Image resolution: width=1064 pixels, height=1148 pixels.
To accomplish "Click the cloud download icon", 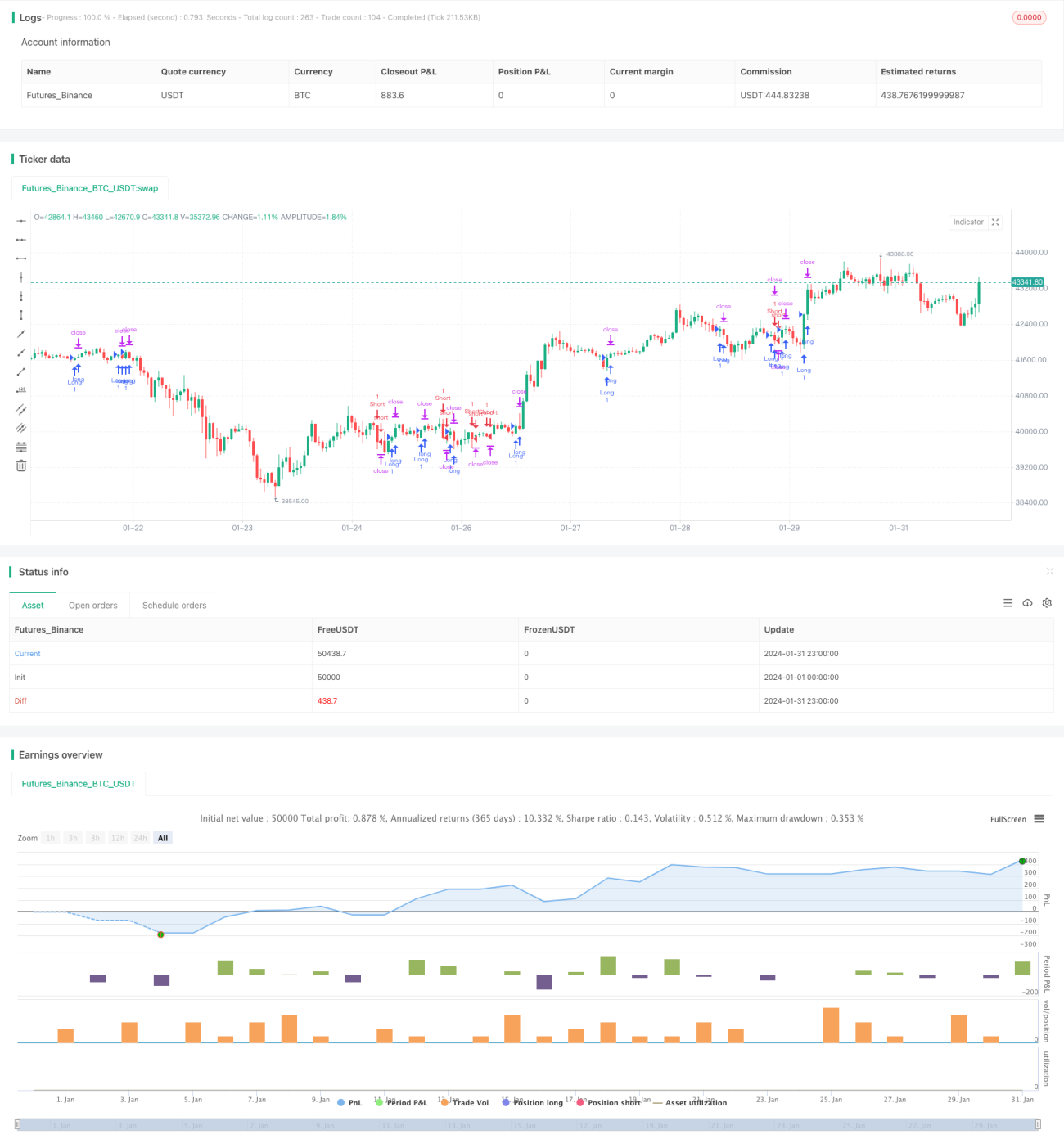I will tap(1027, 603).
